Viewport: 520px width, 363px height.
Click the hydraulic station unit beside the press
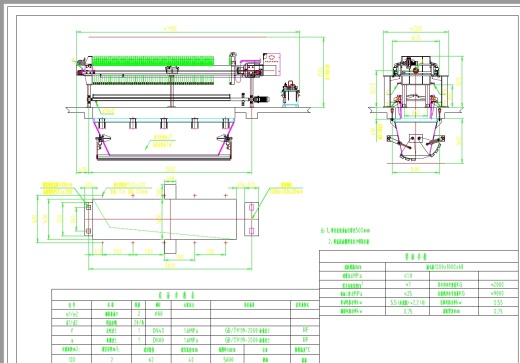pyautogui.click(x=290, y=94)
